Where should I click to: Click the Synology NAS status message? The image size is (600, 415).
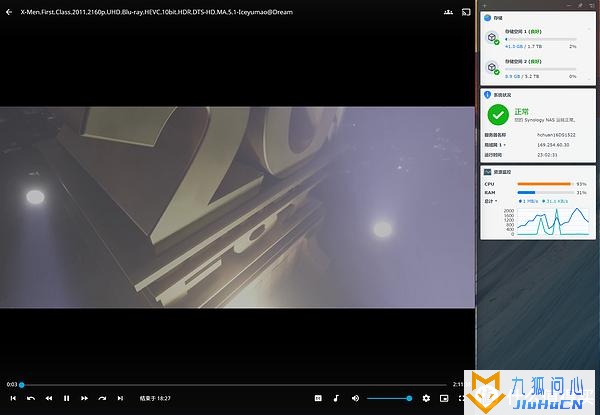pyautogui.click(x=545, y=120)
